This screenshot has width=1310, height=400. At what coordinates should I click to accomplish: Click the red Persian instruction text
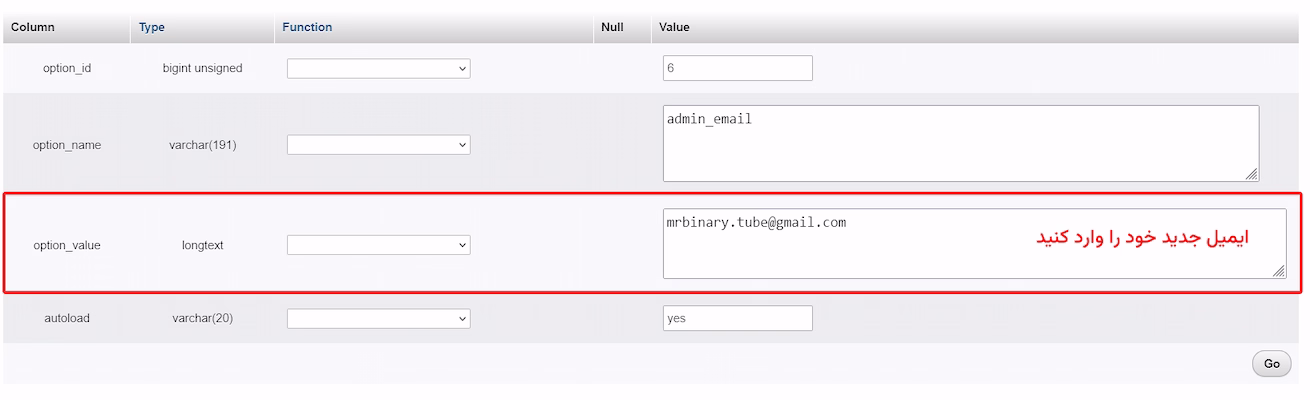pyautogui.click(x=1142, y=239)
